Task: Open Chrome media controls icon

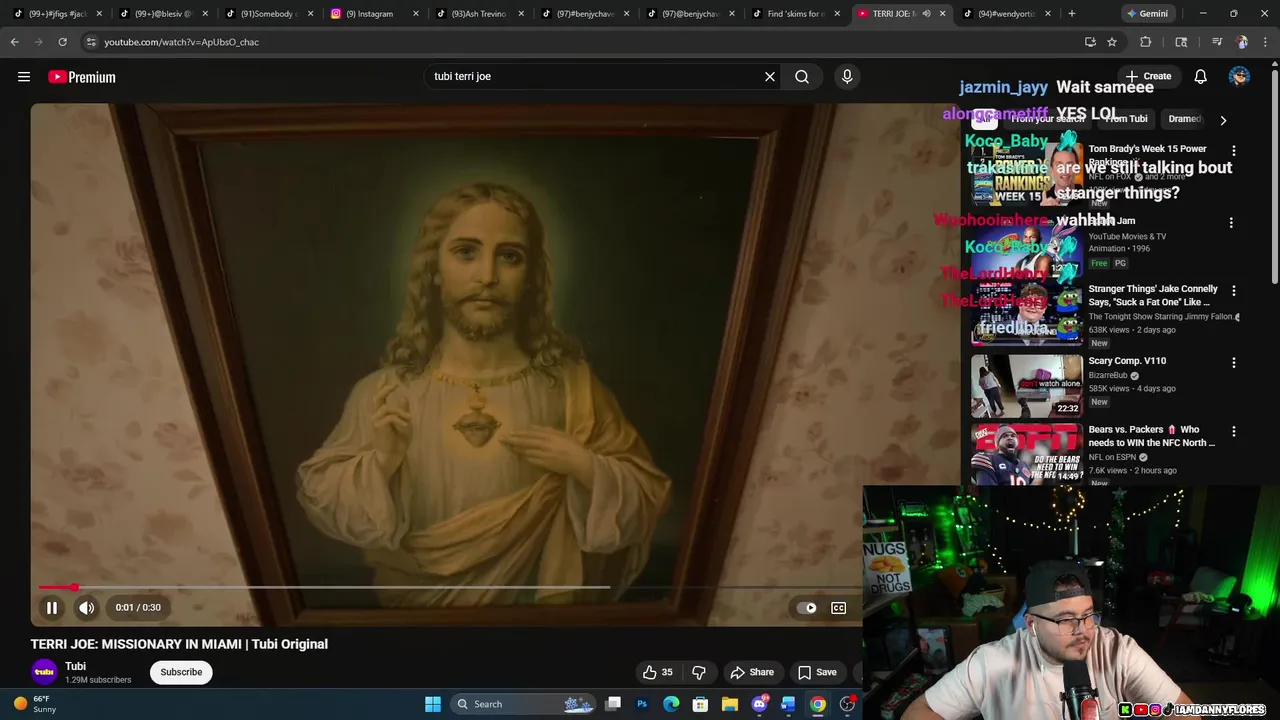Action: 1216,42
